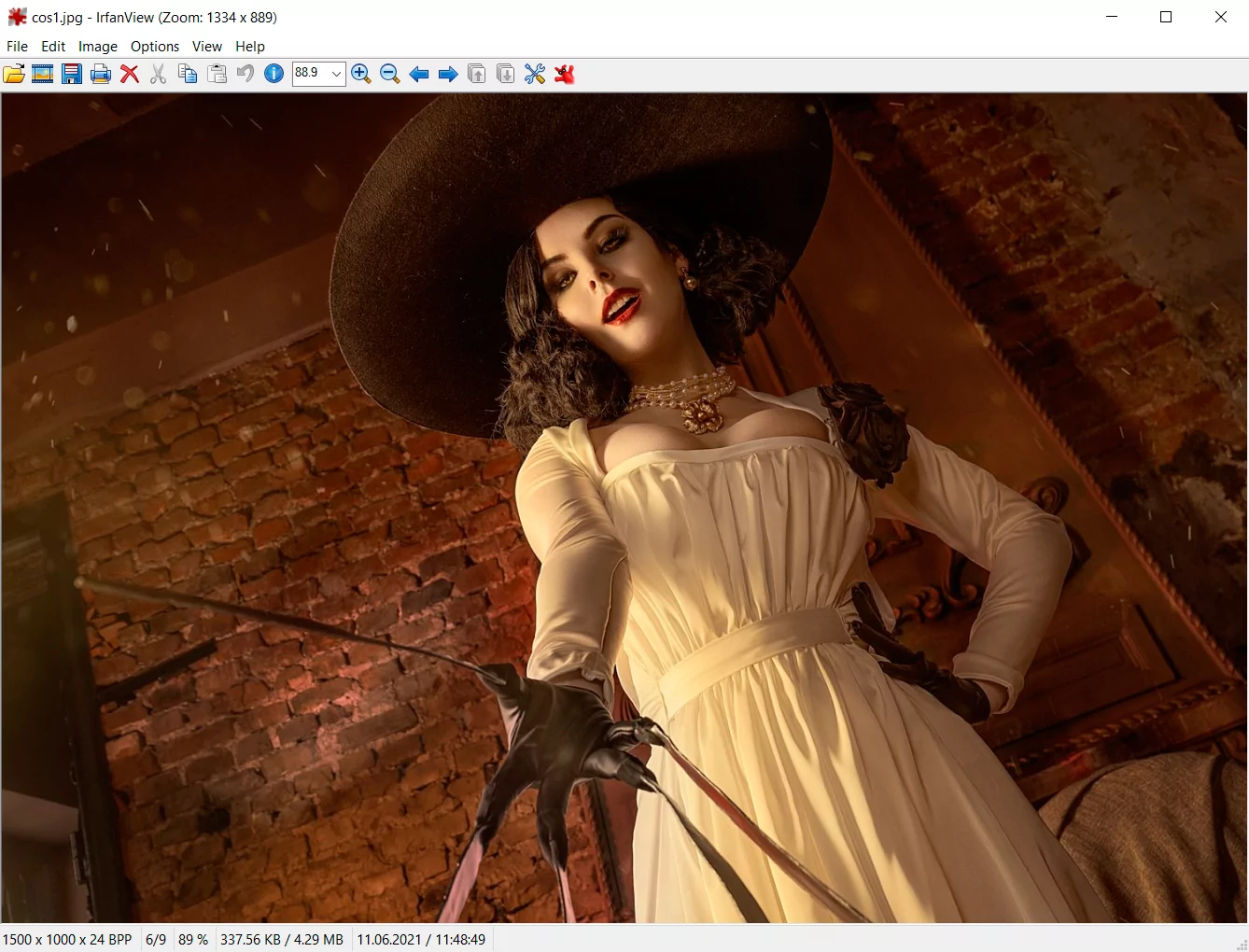The height and width of the screenshot is (952, 1249).
Task: Click the 1500 x 1000 x 24 BPP status entry
Action: [67, 940]
